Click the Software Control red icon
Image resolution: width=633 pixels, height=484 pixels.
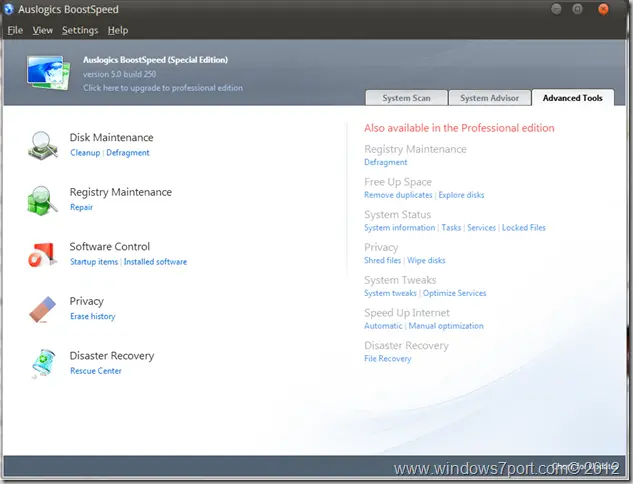(x=41, y=254)
